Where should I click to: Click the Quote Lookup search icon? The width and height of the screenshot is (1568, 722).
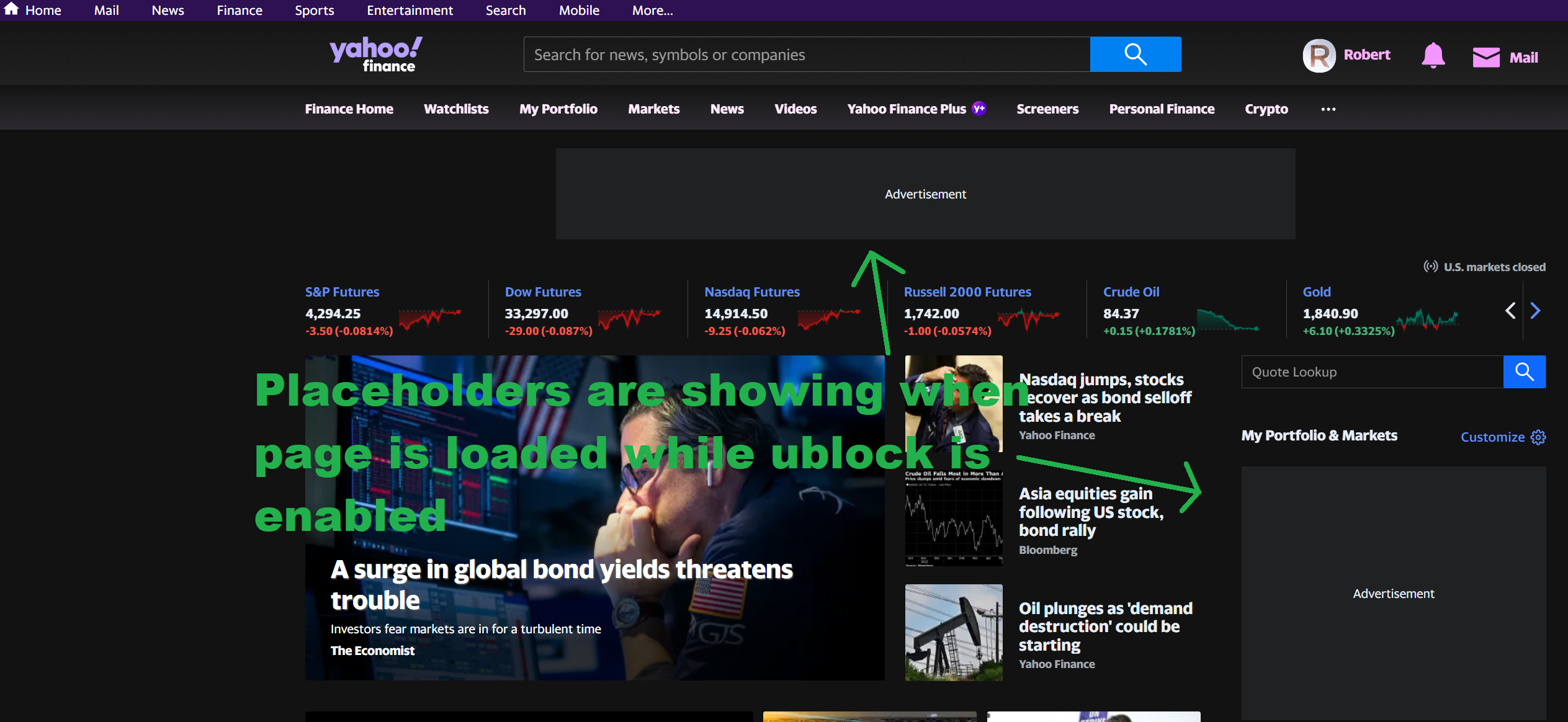pyautogui.click(x=1525, y=372)
